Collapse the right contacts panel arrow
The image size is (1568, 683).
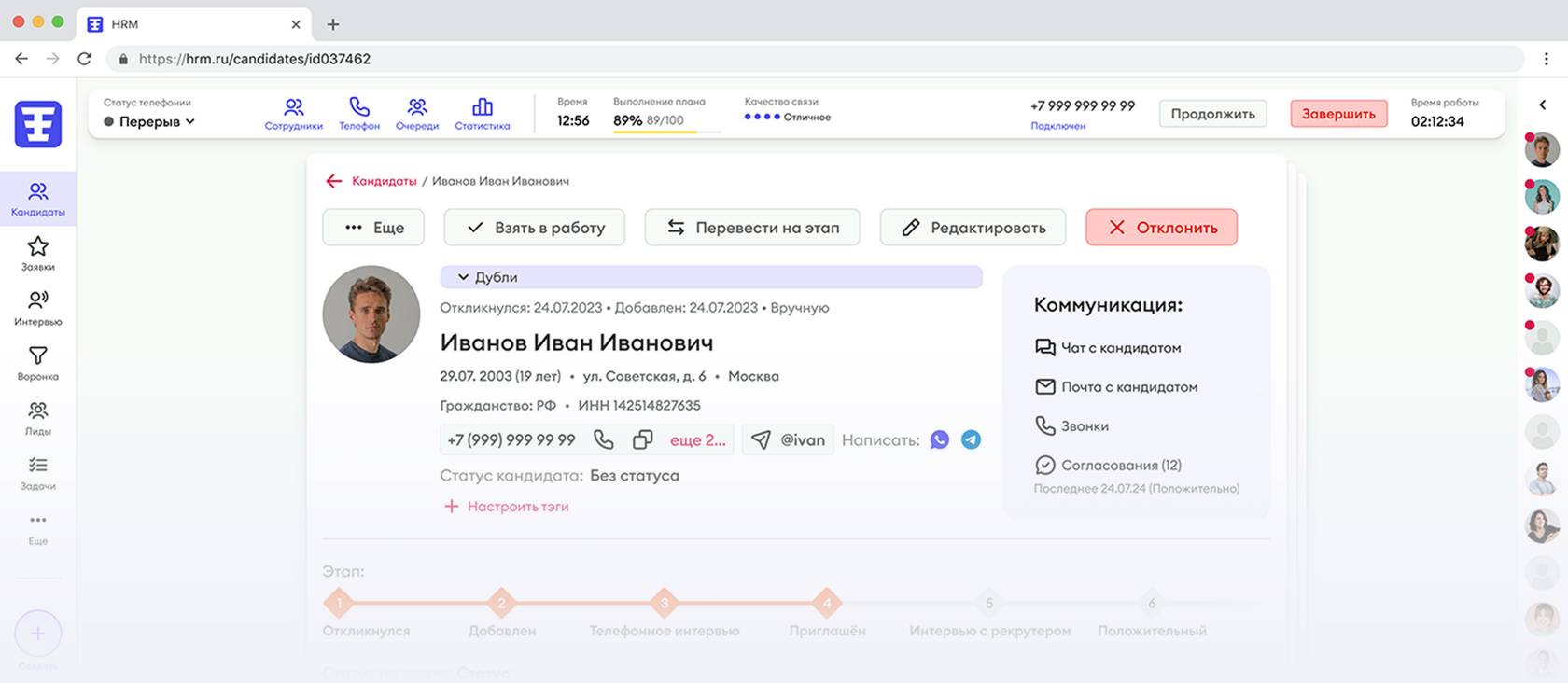[1543, 105]
